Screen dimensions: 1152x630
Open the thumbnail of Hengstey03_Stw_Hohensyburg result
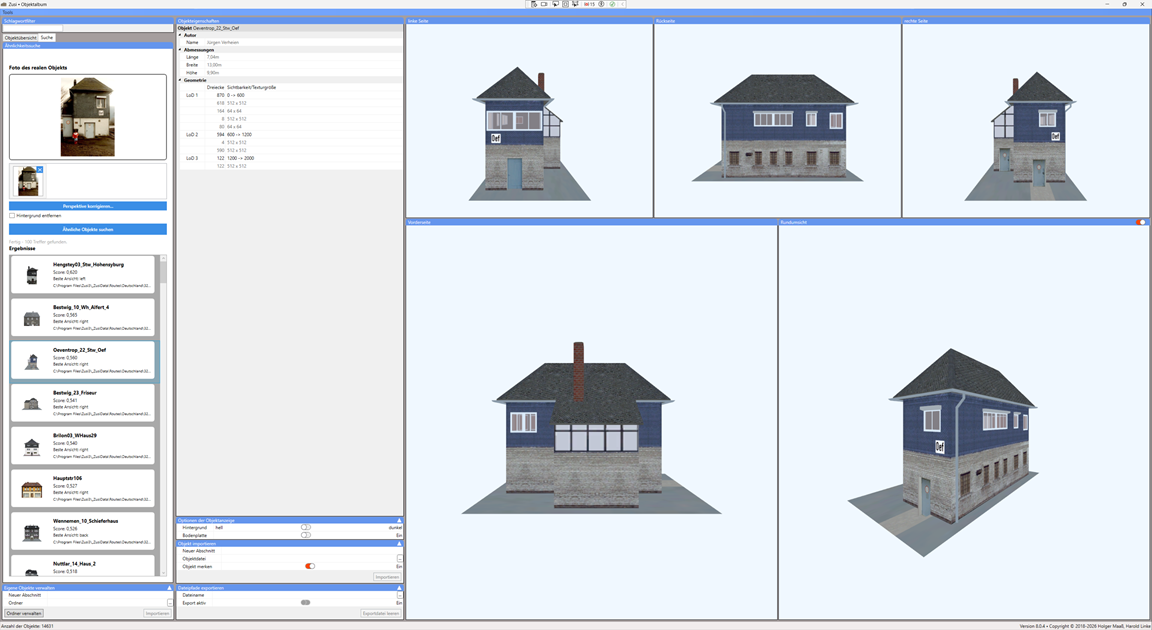pyautogui.click(x=32, y=275)
